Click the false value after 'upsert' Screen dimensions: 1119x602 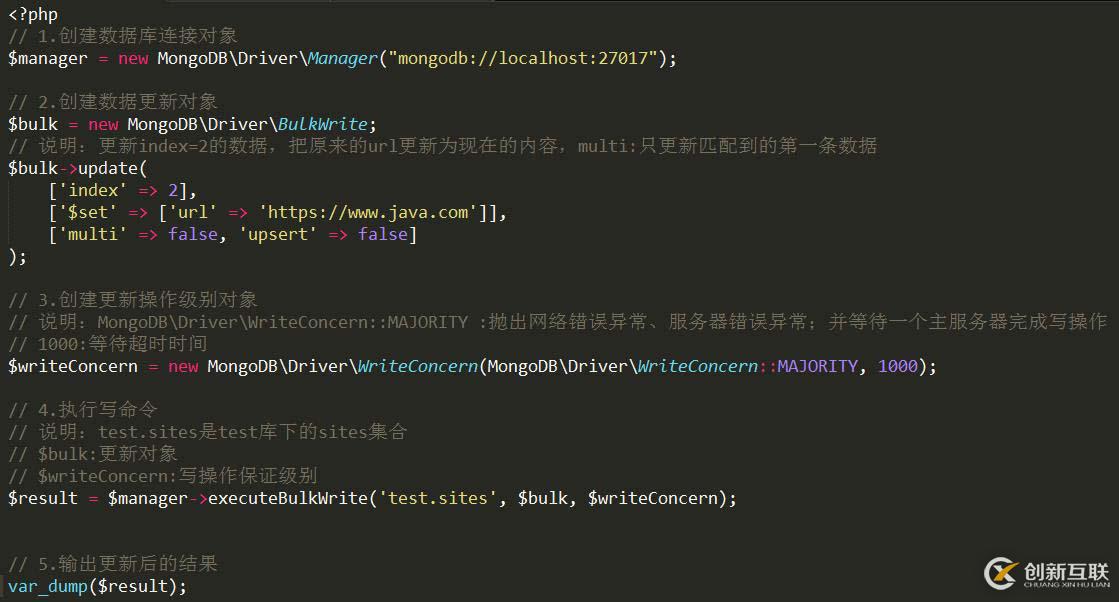[383, 235]
